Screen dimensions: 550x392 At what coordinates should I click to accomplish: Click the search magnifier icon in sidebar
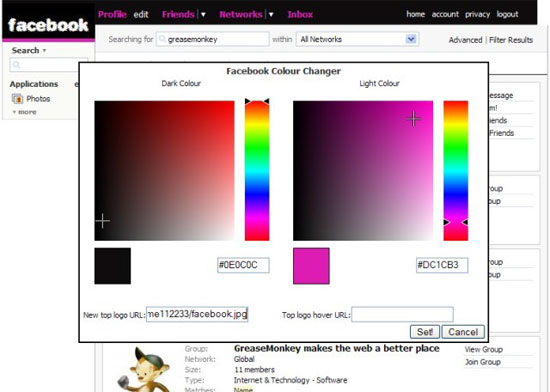[16, 65]
